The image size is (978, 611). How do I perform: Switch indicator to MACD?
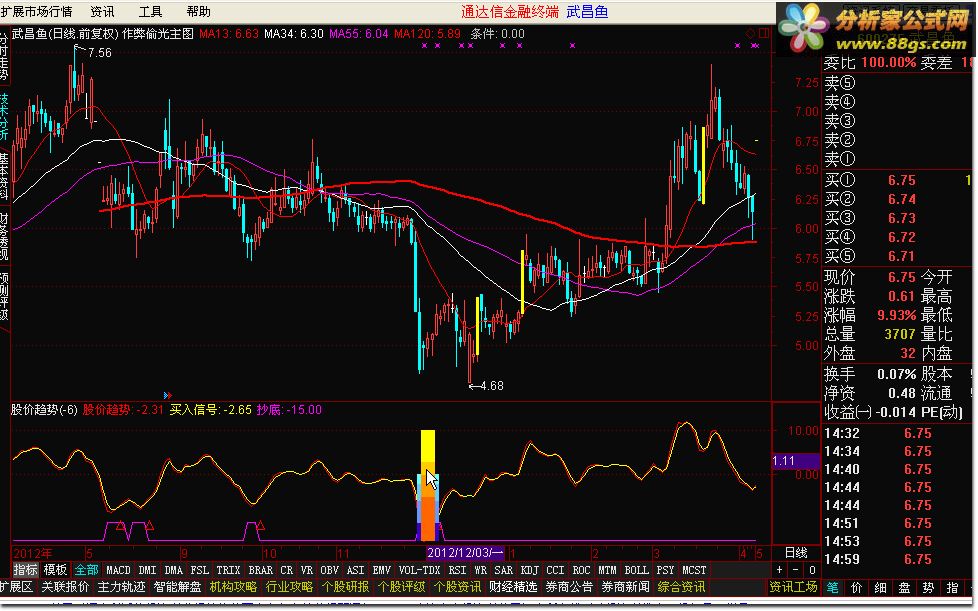coord(118,570)
